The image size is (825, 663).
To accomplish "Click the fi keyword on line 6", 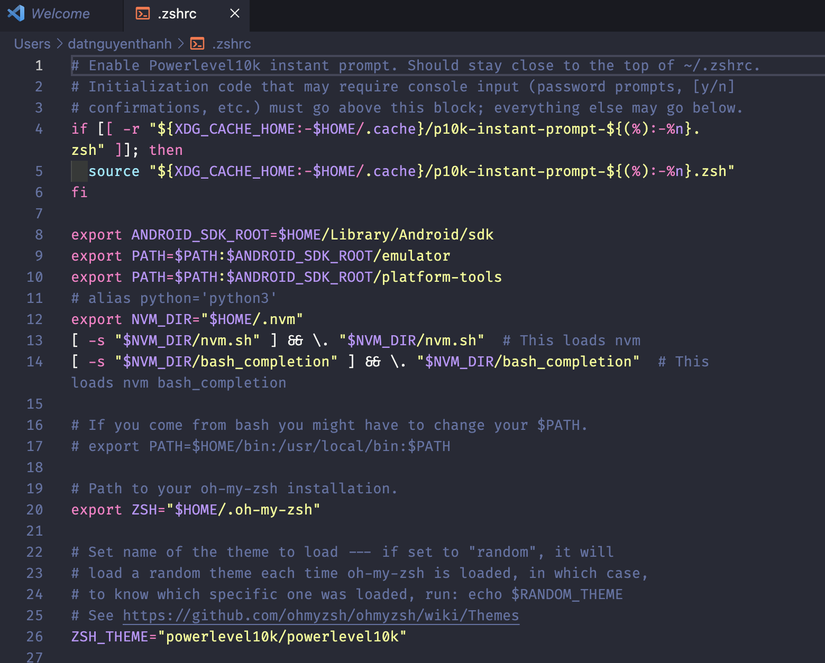I will tap(79, 192).
